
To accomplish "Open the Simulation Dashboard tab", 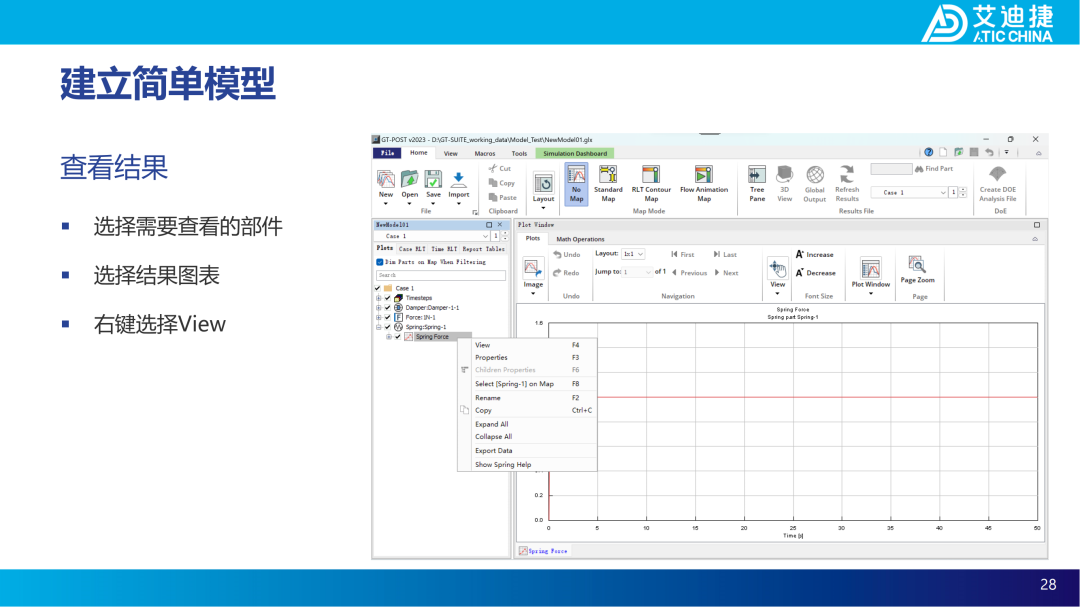I will point(575,154).
